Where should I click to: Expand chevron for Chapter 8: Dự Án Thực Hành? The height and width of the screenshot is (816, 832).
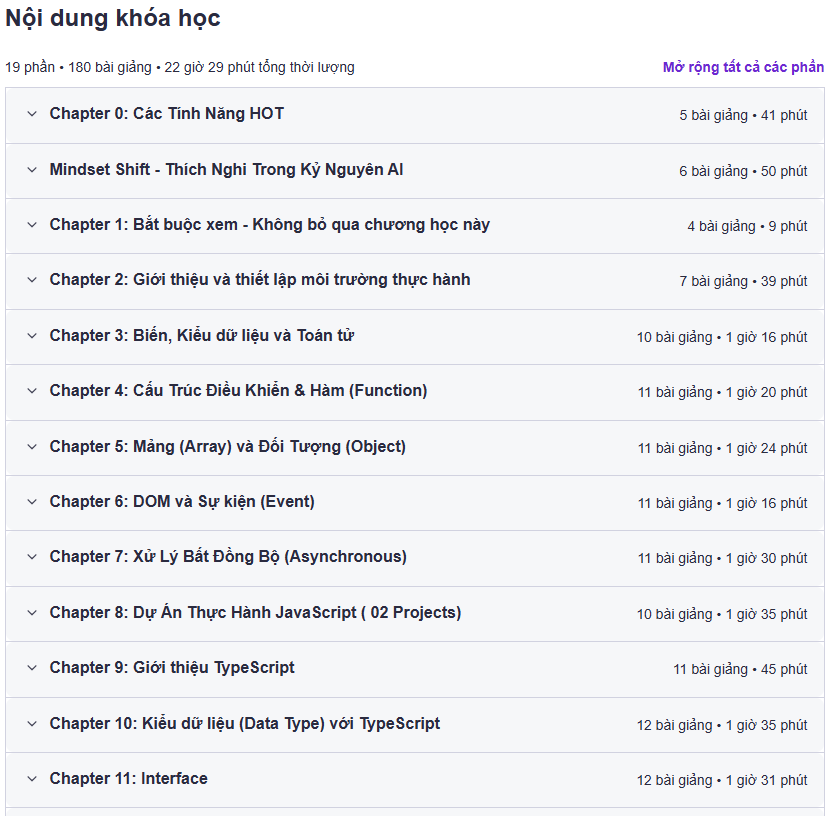(32, 613)
